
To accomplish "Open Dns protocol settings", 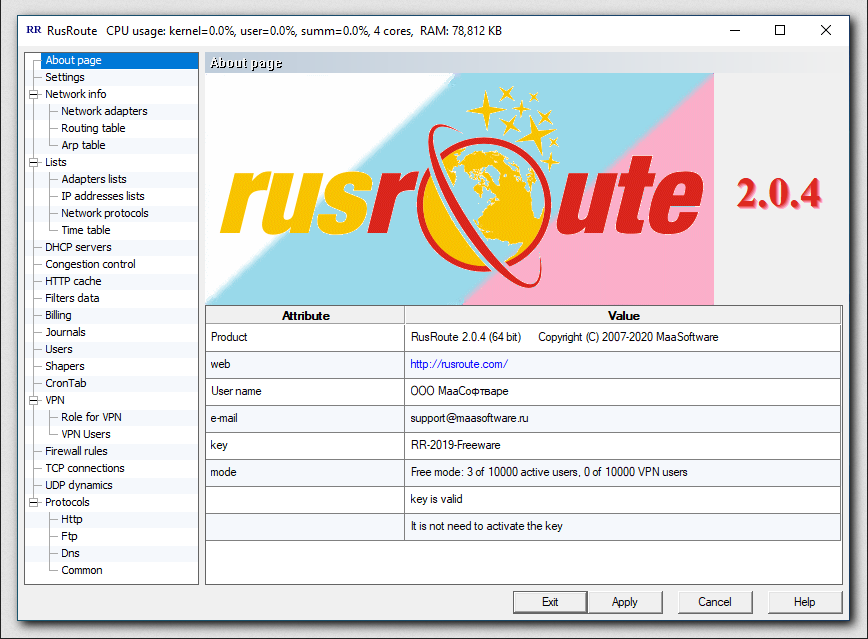I will pos(70,554).
